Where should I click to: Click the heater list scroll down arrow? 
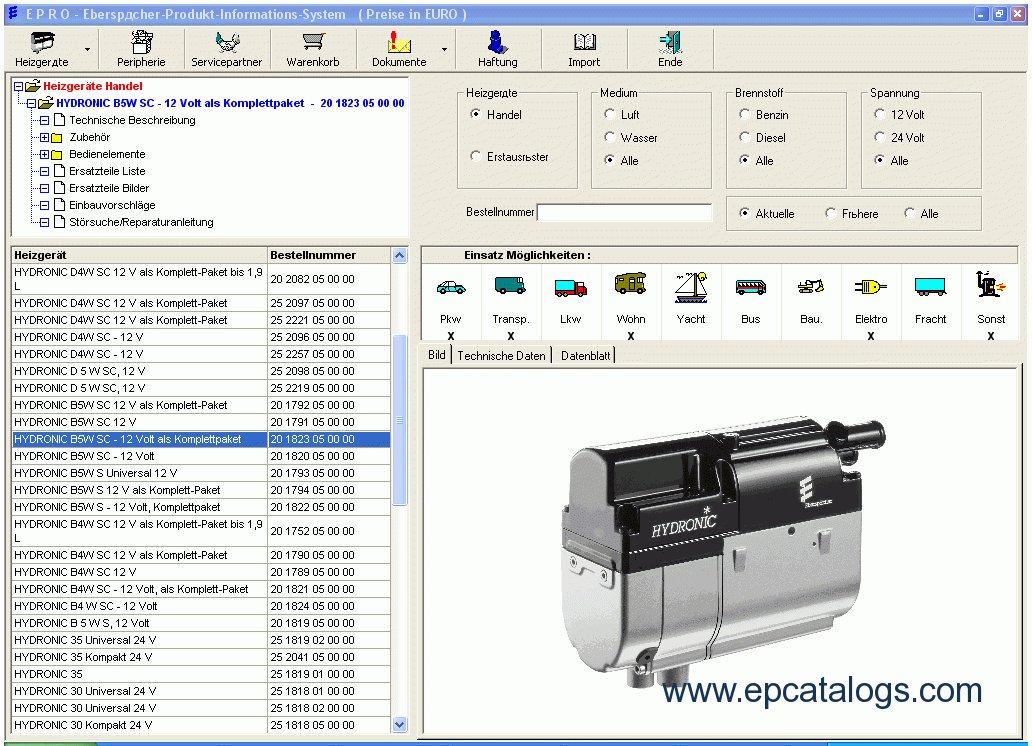pyautogui.click(x=400, y=724)
